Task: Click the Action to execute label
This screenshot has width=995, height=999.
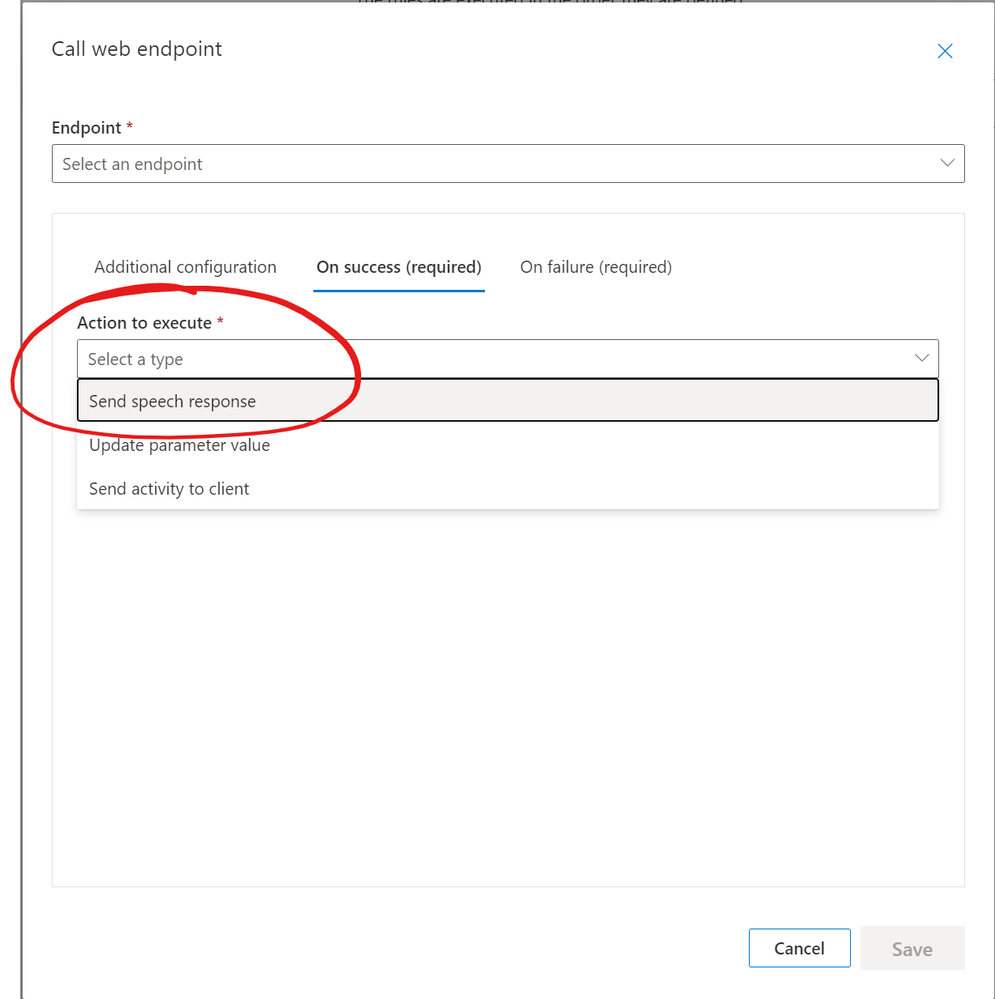Action: coord(144,323)
